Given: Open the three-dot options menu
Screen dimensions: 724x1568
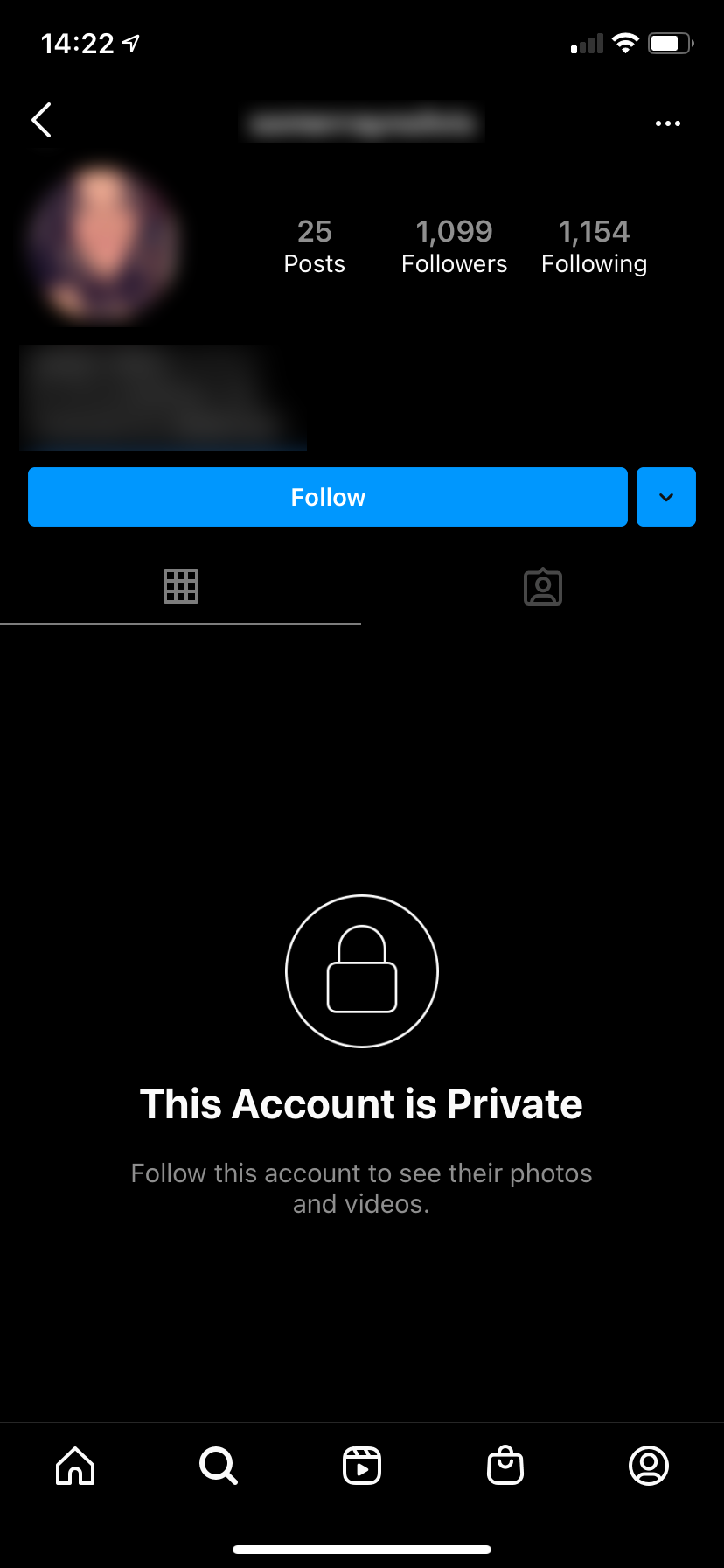Looking at the screenshot, I should click(668, 123).
